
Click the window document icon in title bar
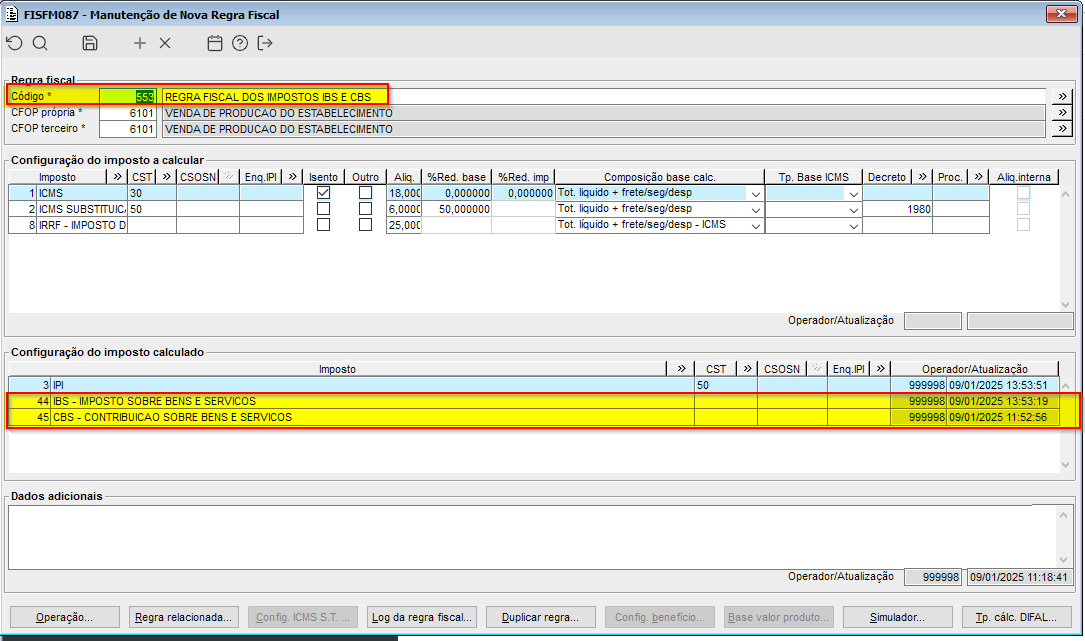point(12,14)
